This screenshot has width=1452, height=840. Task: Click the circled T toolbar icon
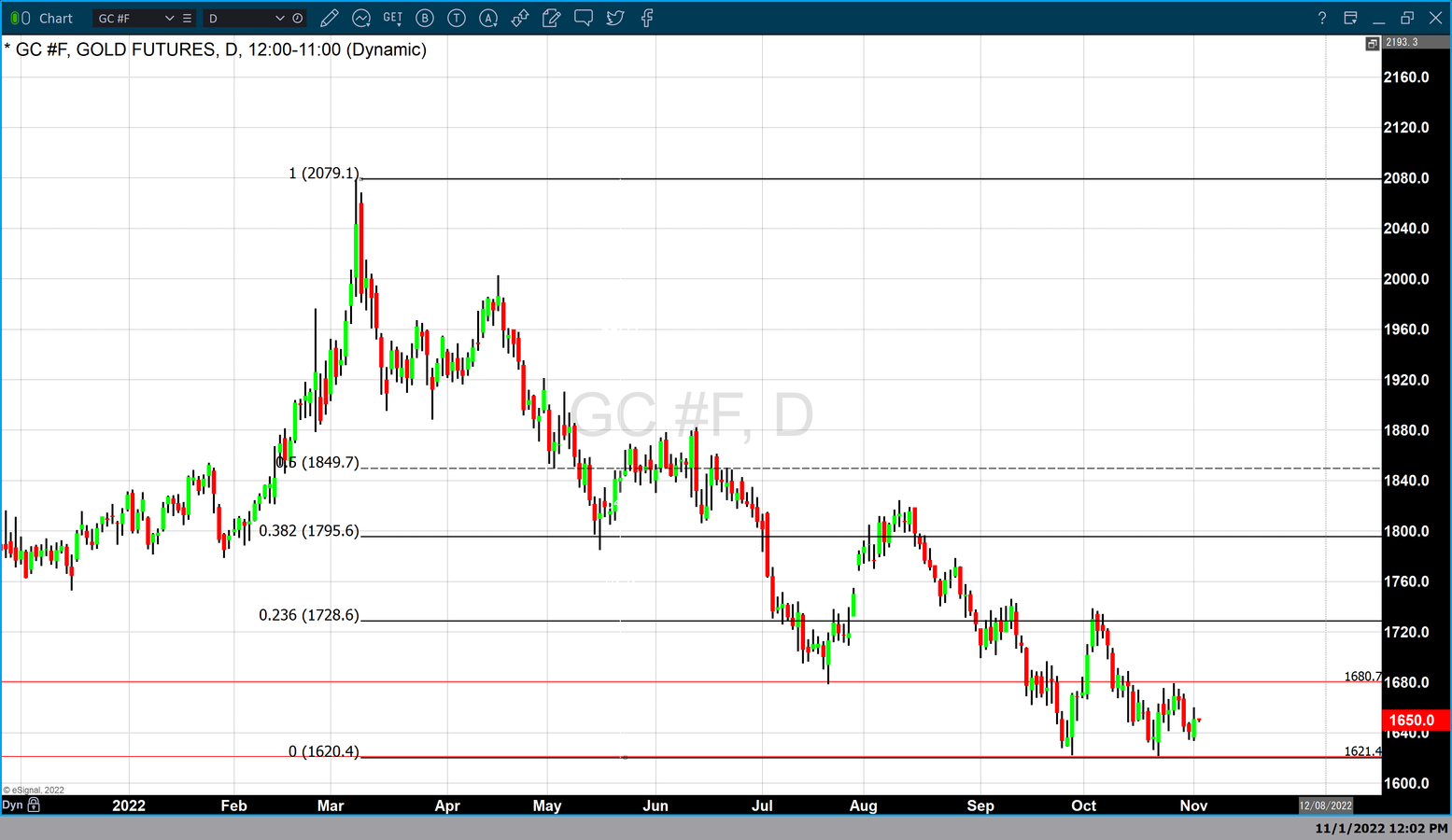457,18
